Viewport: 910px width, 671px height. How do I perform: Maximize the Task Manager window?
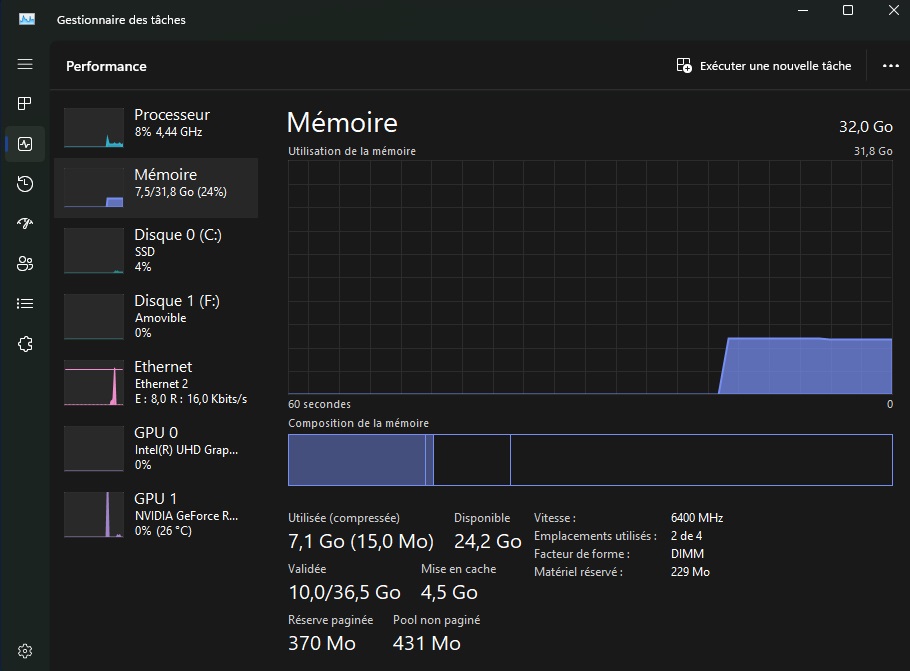pos(848,10)
